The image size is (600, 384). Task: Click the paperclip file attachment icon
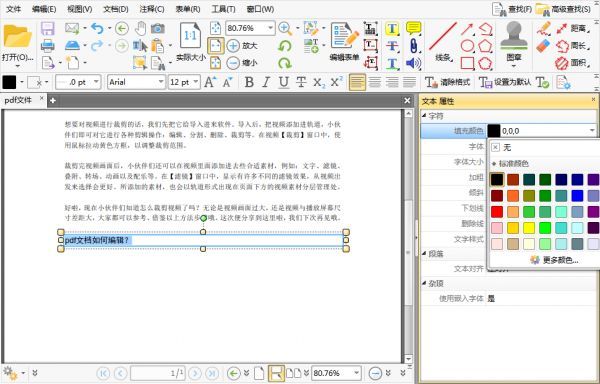414,46
